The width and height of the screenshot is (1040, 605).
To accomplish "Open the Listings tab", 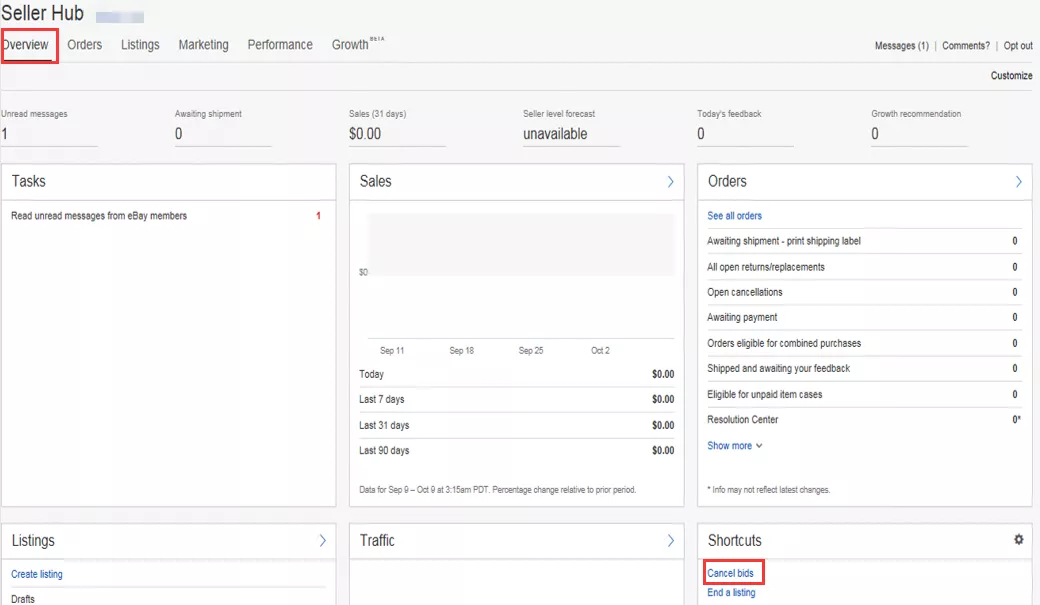I will point(140,45).
